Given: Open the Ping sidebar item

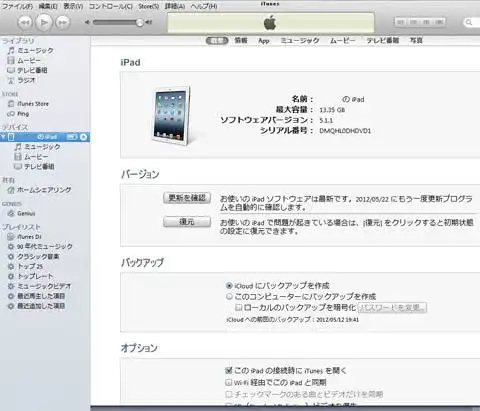Looking at the screenshot, I should pos(18,114).
